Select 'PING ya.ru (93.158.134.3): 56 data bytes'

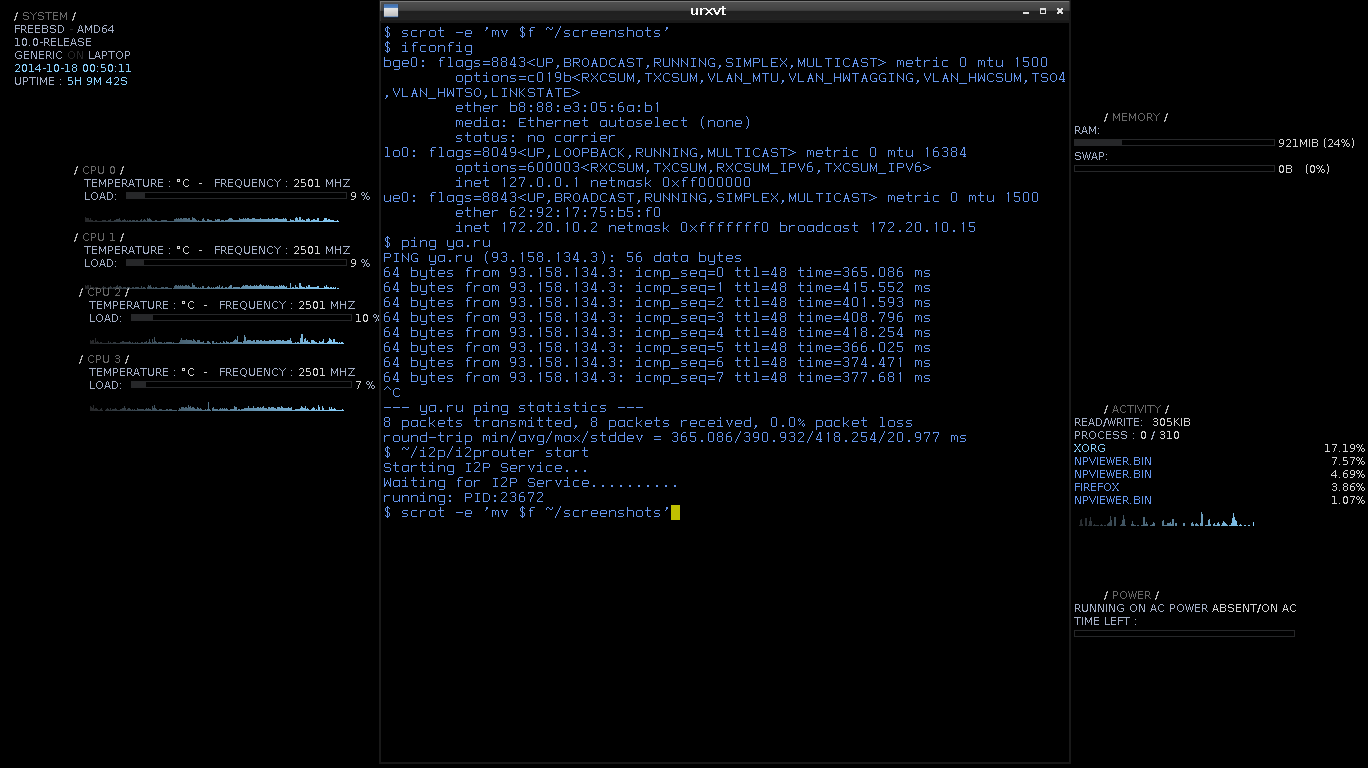[x=563, y=258]
